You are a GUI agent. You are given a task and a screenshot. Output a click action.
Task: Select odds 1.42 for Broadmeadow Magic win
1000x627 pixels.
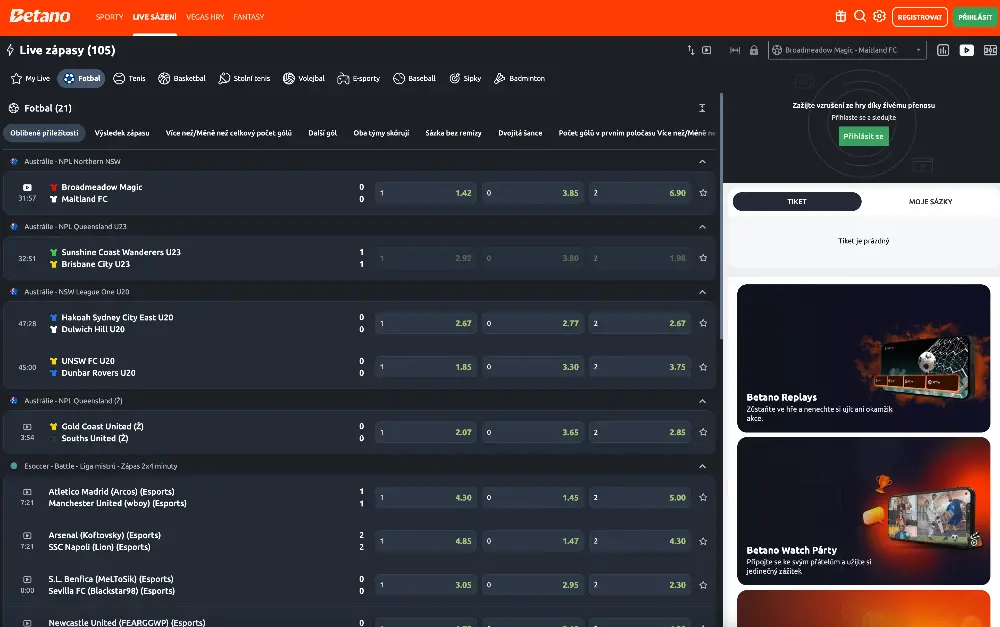pyautogui.click(x=426, y=193)
